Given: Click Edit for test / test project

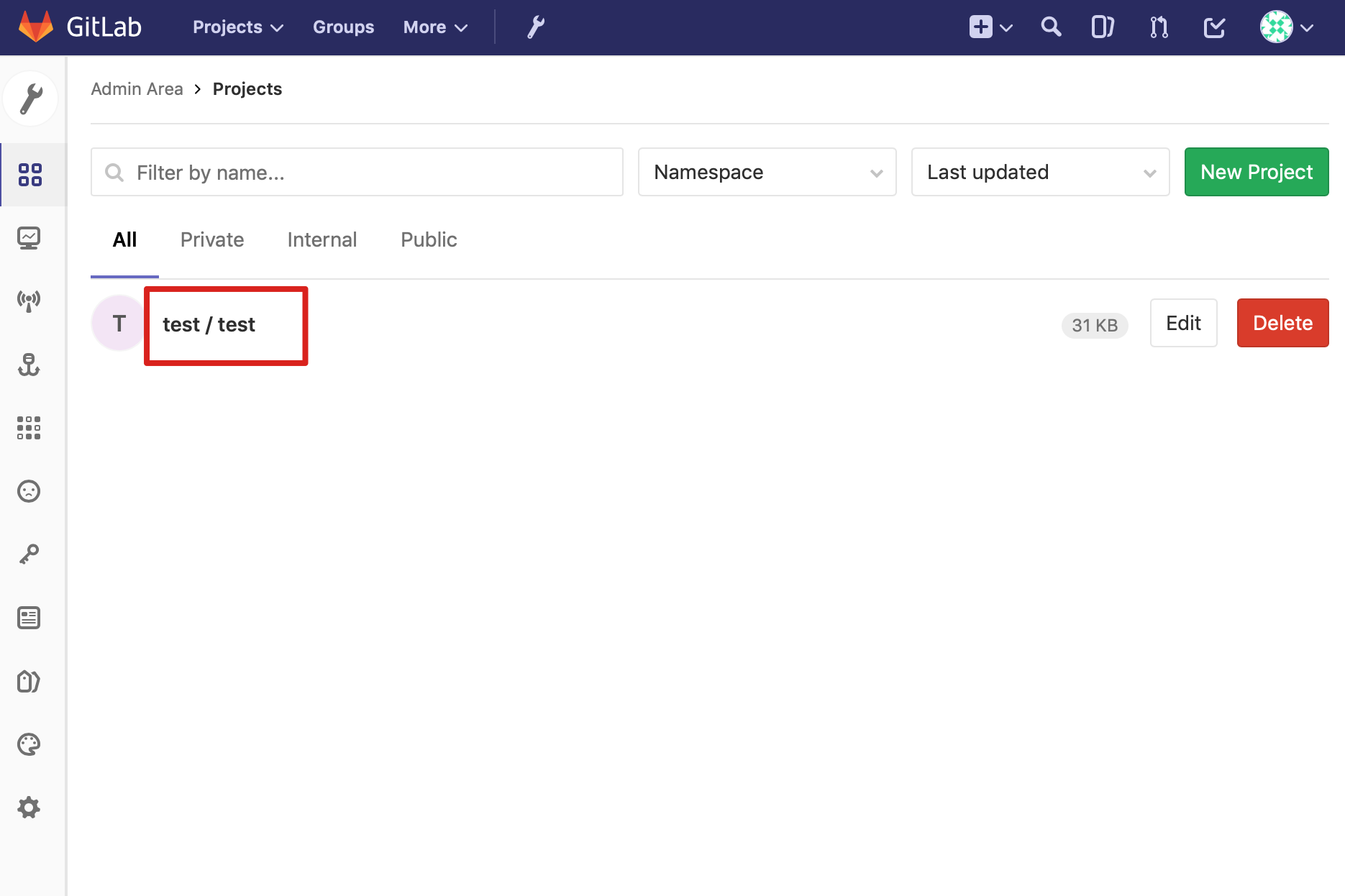Looking at the screenshot, I should [x=1183, y=323].
